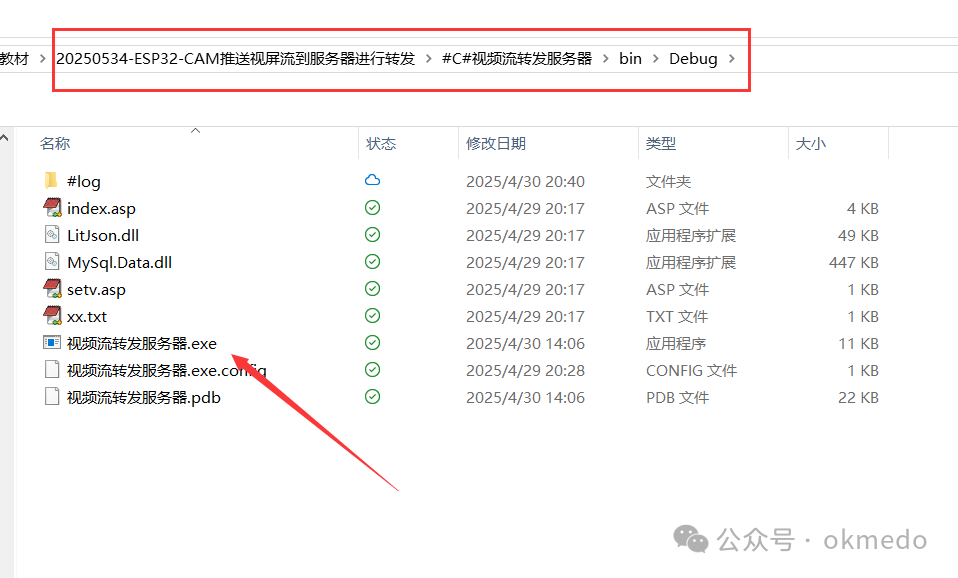Select the 视频流转发服务器.exe.config file name
This screenshot has height=578, width=958.
(166, 370)
